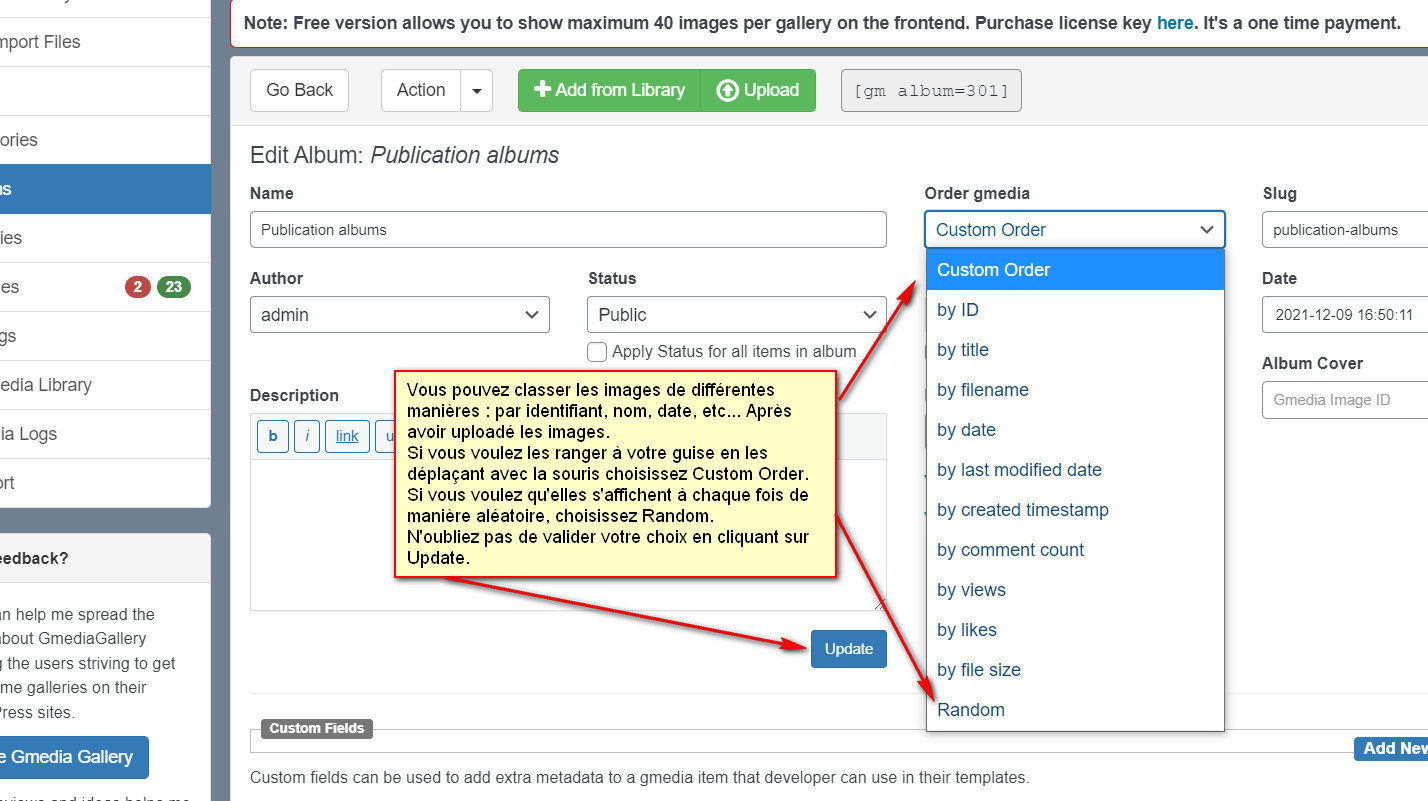Click the Go Back button
Viewport: 1428px width, 801px height.
(x=299, y=90)
